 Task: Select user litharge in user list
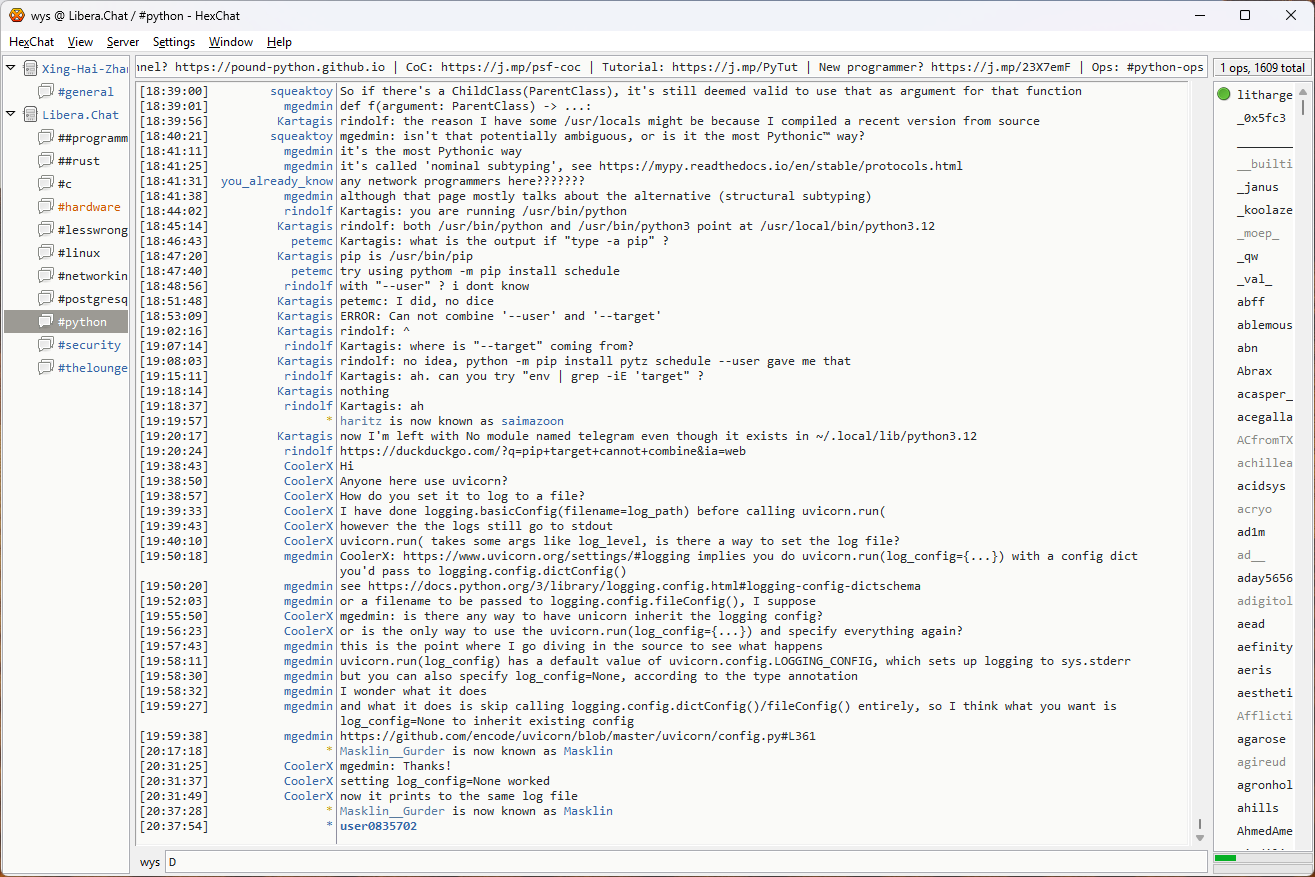pyautogui.click(x=1264, y=95)
